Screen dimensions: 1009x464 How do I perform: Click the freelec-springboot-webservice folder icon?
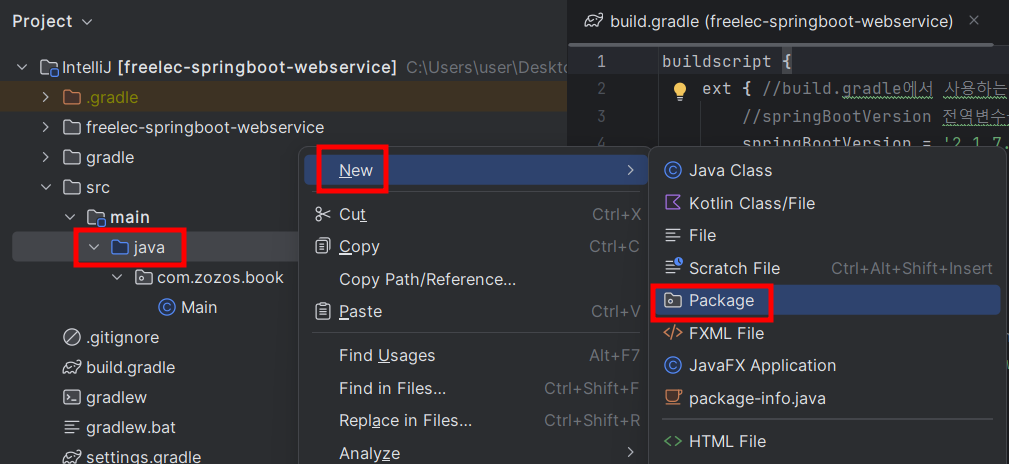tap(71, 127)
